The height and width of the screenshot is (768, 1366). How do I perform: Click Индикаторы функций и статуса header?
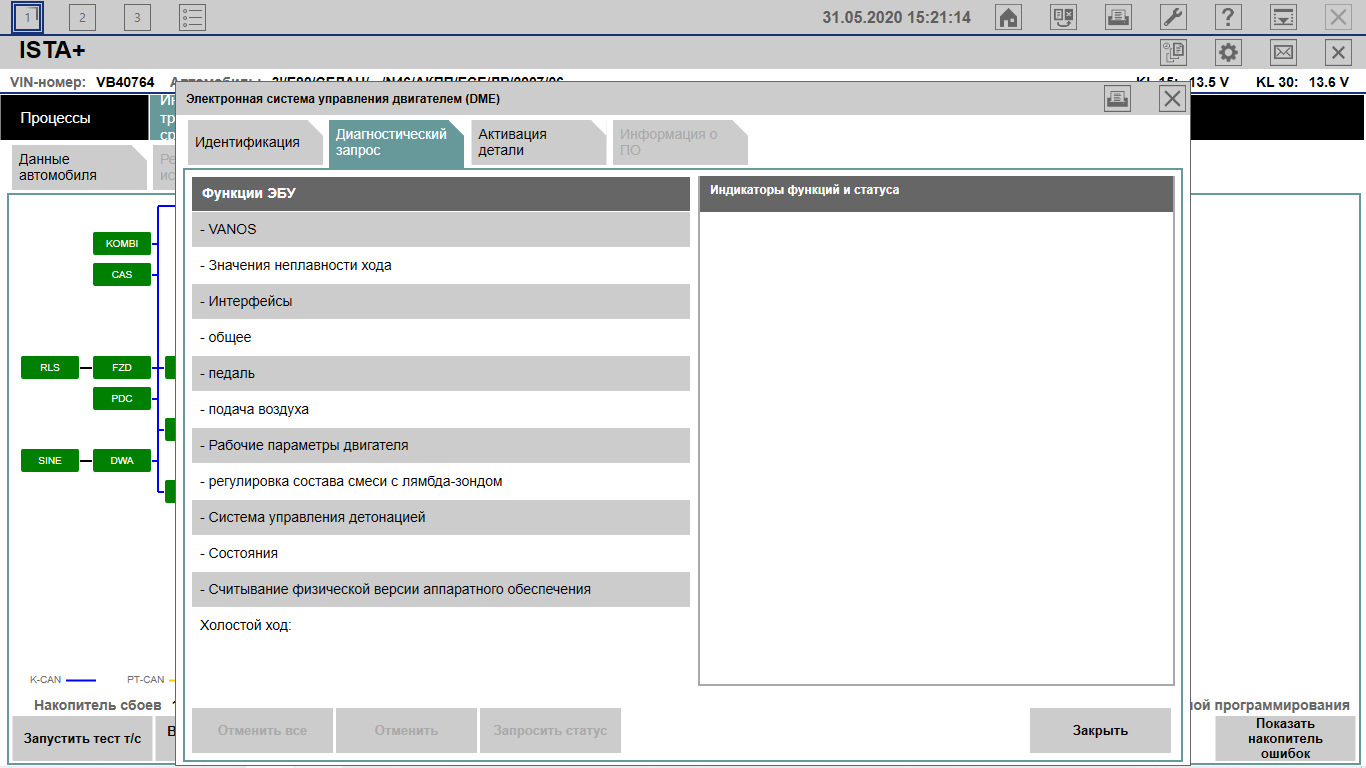point(936,194)
